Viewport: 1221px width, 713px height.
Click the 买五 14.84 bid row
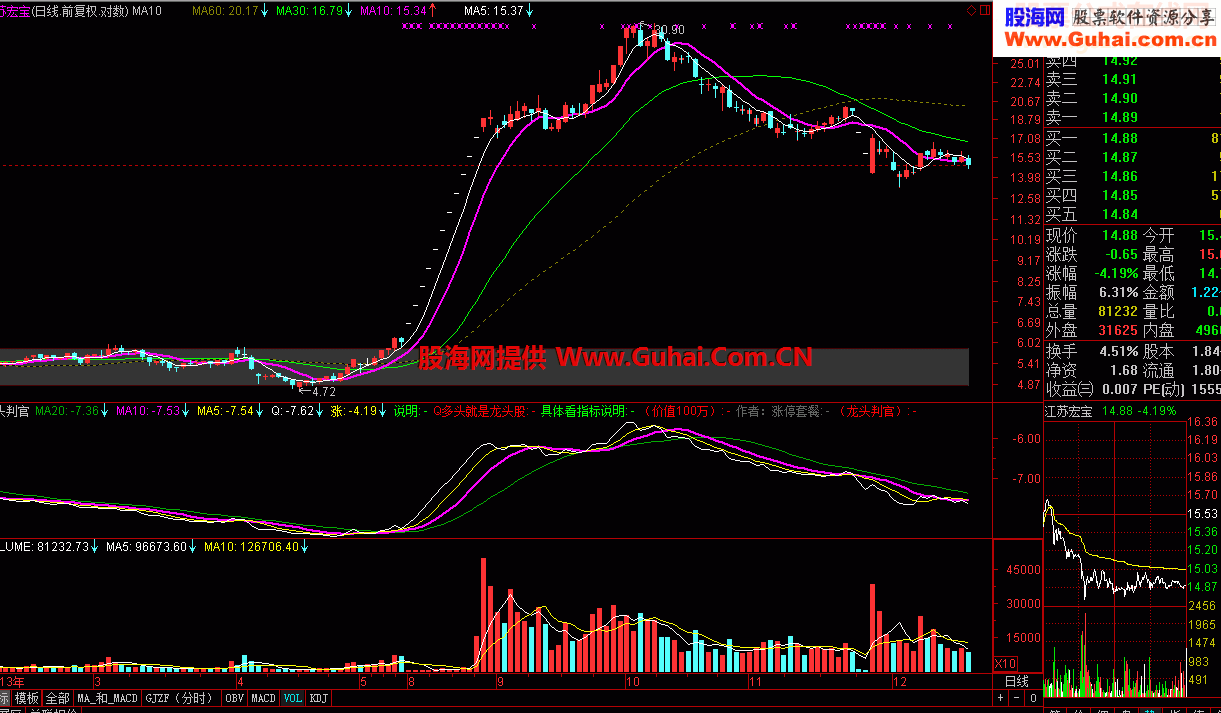[x=1132, y=214]
